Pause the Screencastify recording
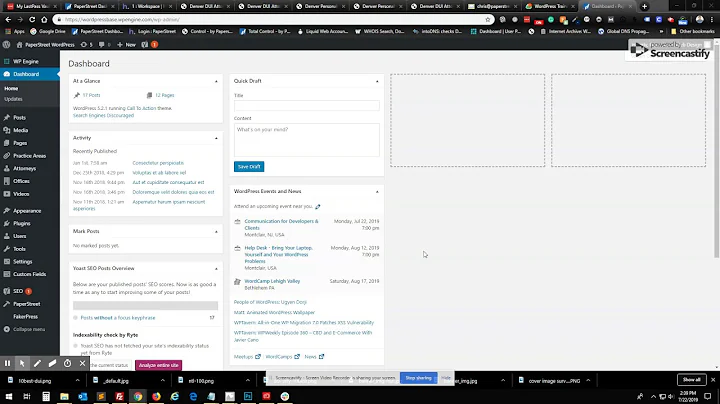This screenshot has height=404, width=720. tap(7, 364)
